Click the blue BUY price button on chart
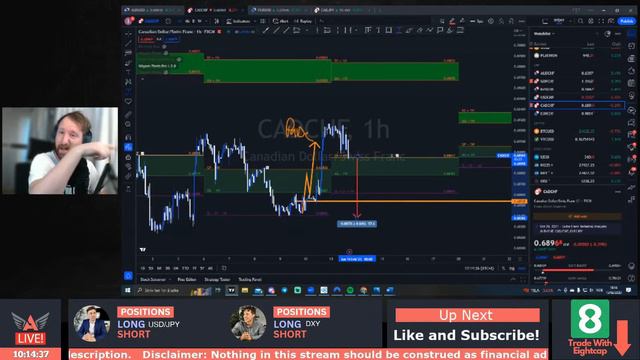Viewport: 640px width, 360px height. click(172, 39)
